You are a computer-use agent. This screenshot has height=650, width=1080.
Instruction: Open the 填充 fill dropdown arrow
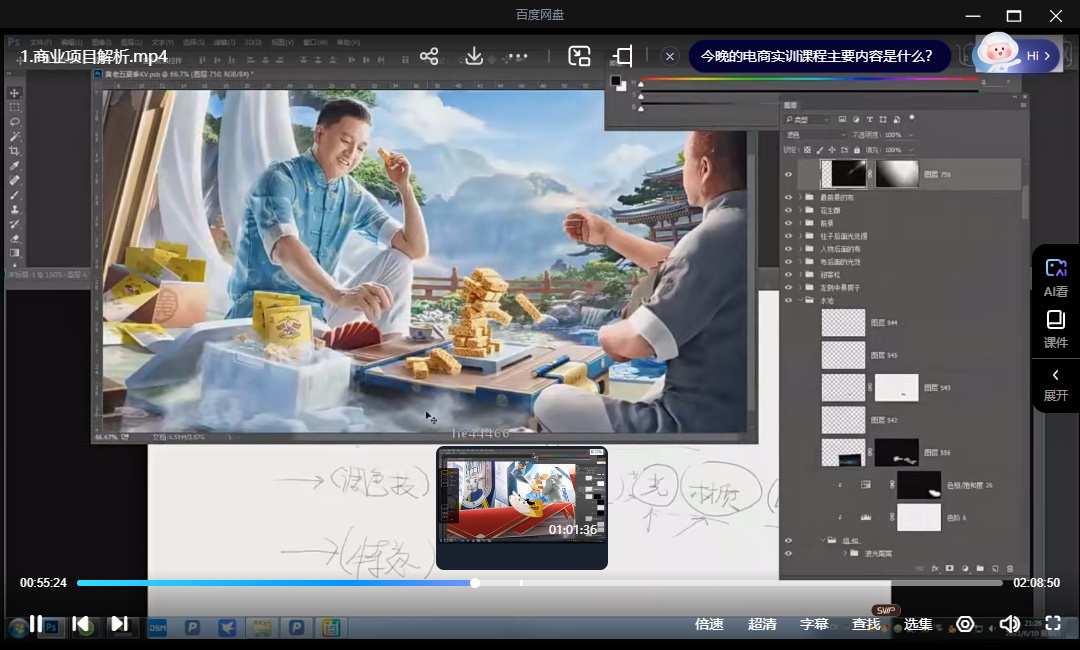click(911, 149)
